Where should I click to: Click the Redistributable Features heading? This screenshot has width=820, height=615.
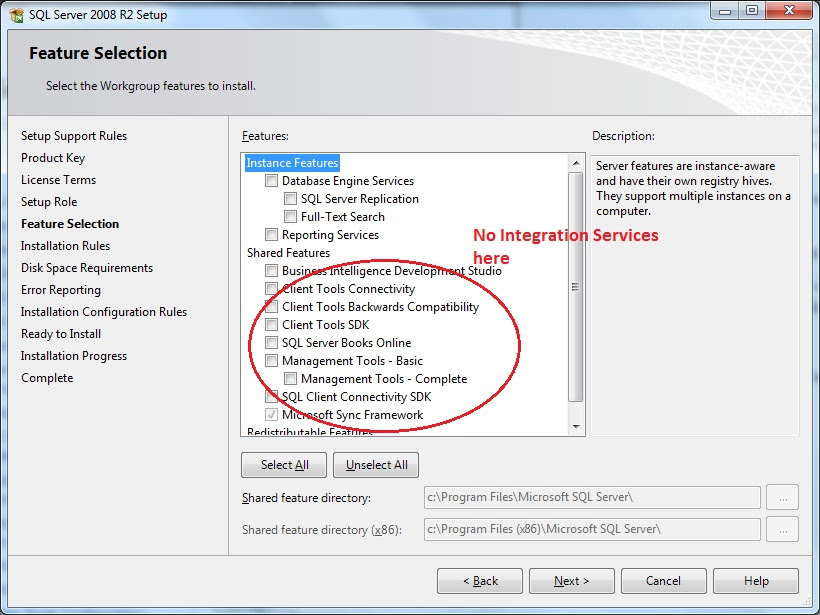coord(309,432)
